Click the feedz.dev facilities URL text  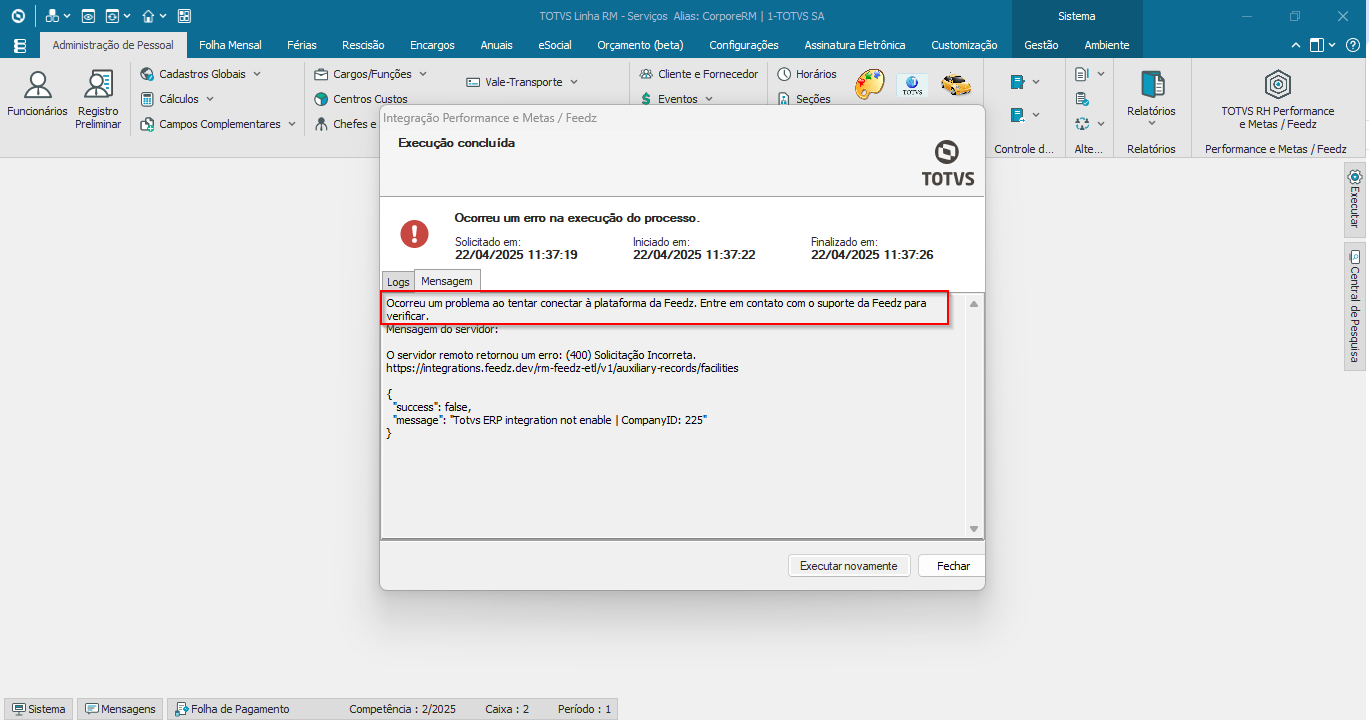pos(562,368)
